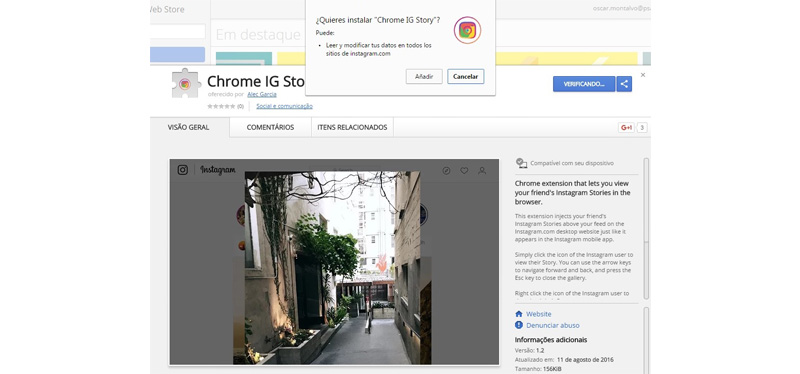This screenshot has height=374, width=800.
Task: Click the description panel scrollbar
Action: 646,228
